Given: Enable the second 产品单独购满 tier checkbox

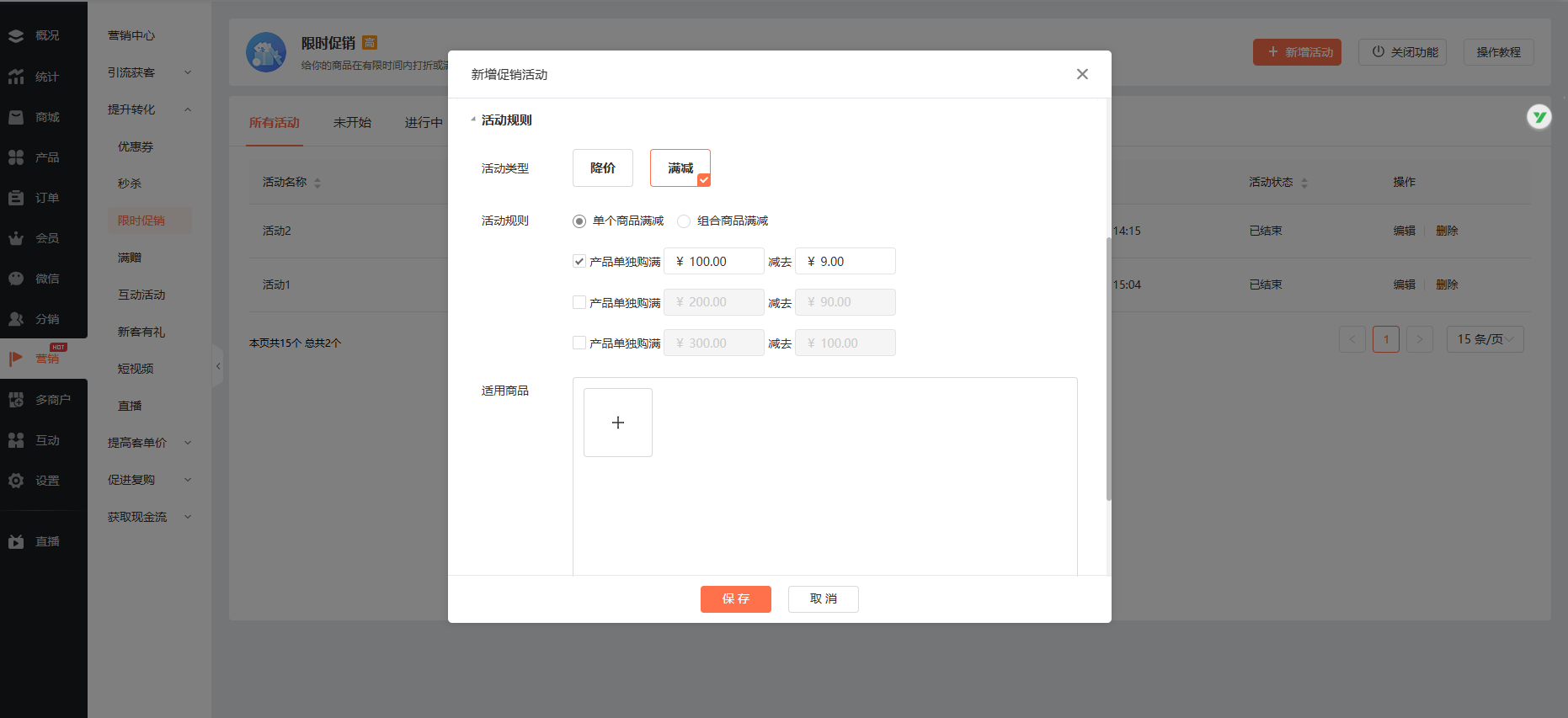Looking at the screenshot, I should [x=579, y=302].
